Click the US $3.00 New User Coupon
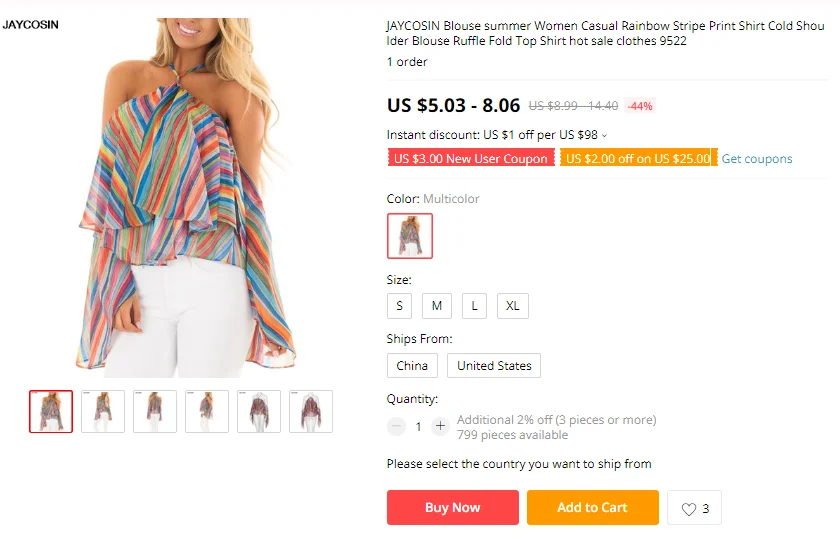The height and width of the screenshot is (539, 840). tap(471, 158)
